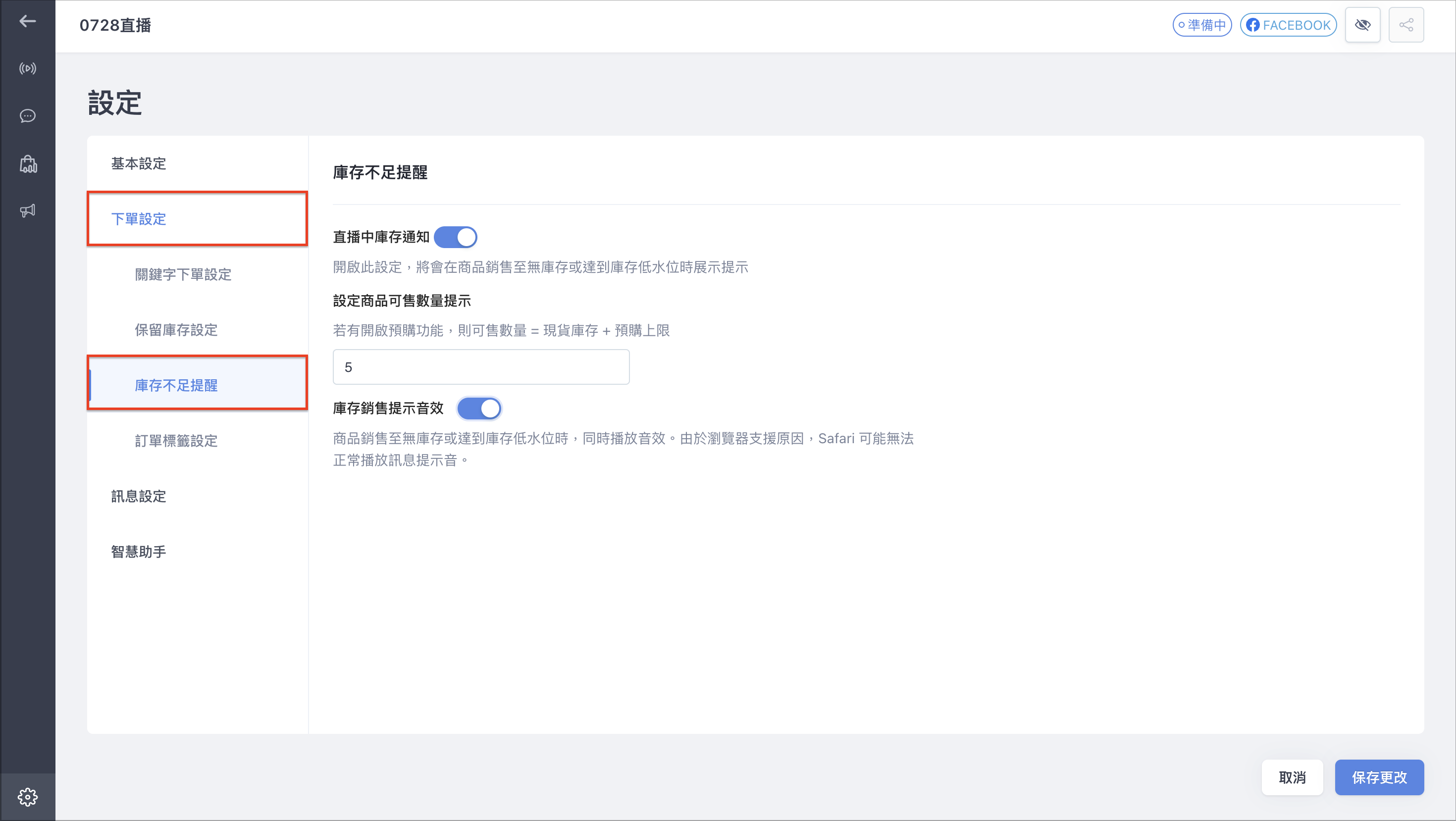Open the 保留庫存設定 submenu
Viewport: 1456px width, 821px height.
[x=197, y=329]
